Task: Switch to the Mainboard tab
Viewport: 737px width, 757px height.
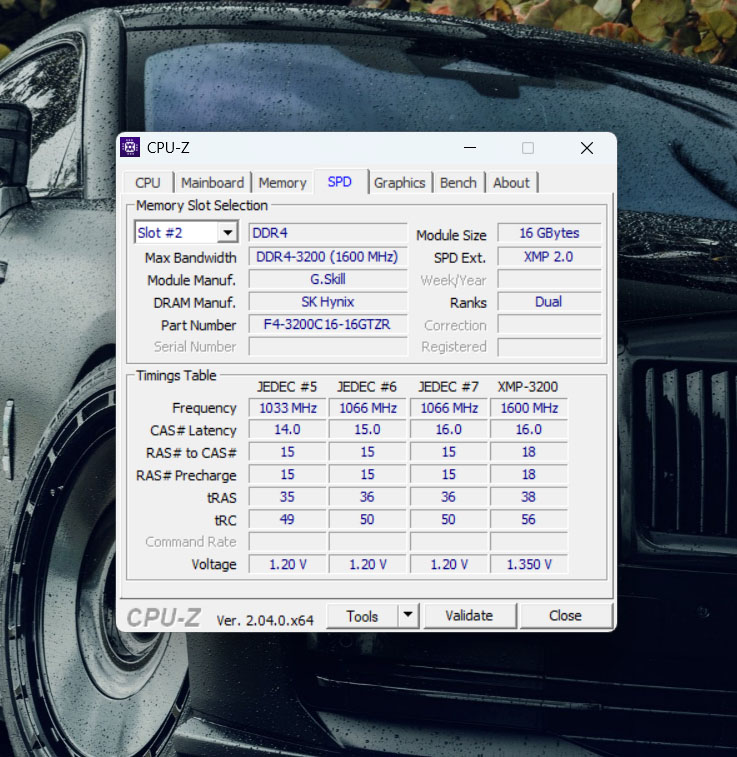Action: (212, 183)
